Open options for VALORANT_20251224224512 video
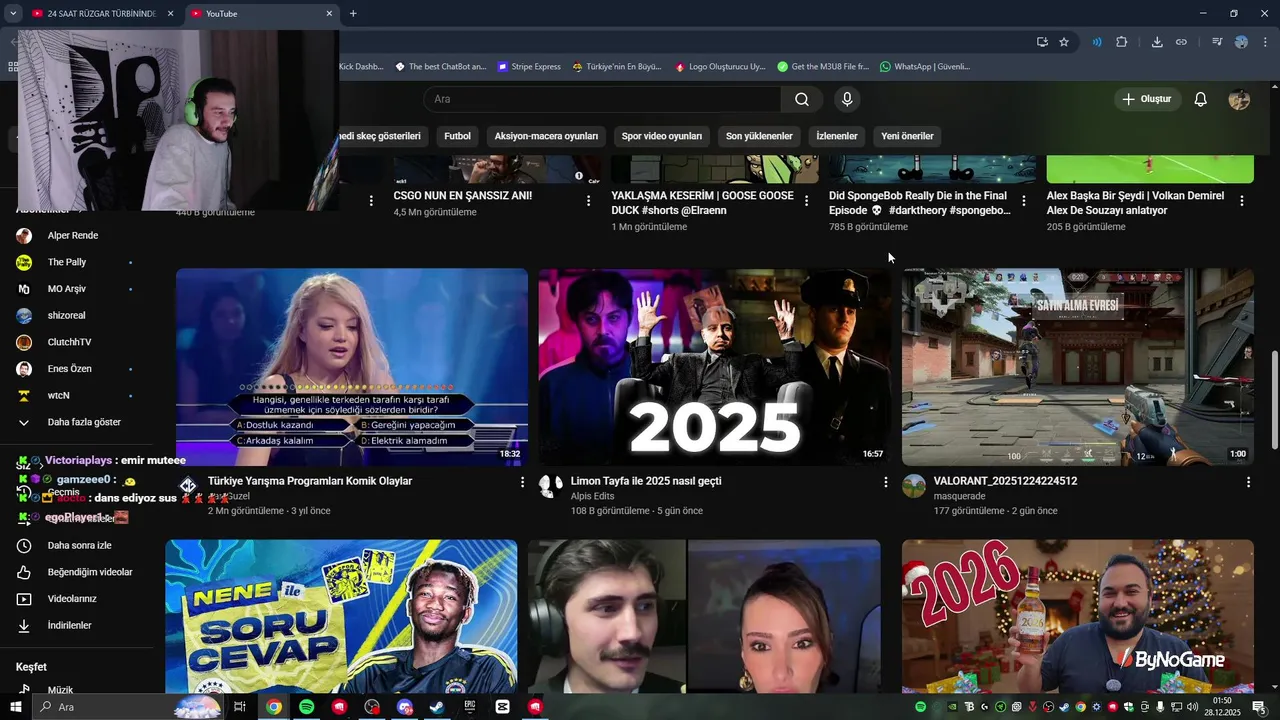Screen dimensions: 1280x720 [1248, 482]
